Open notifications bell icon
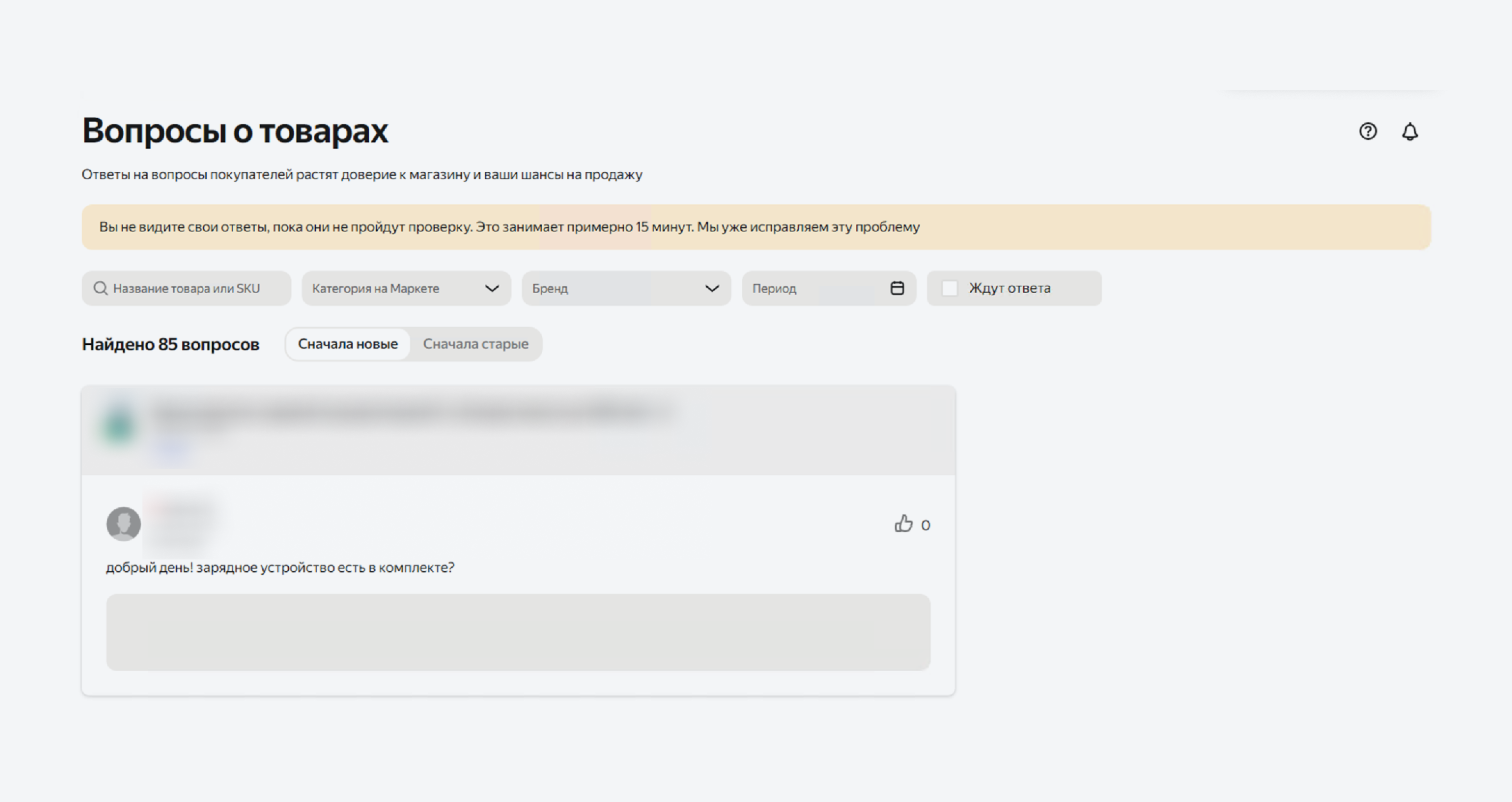This screenshot has height=802, width=1512. (x=1410, y=131)
